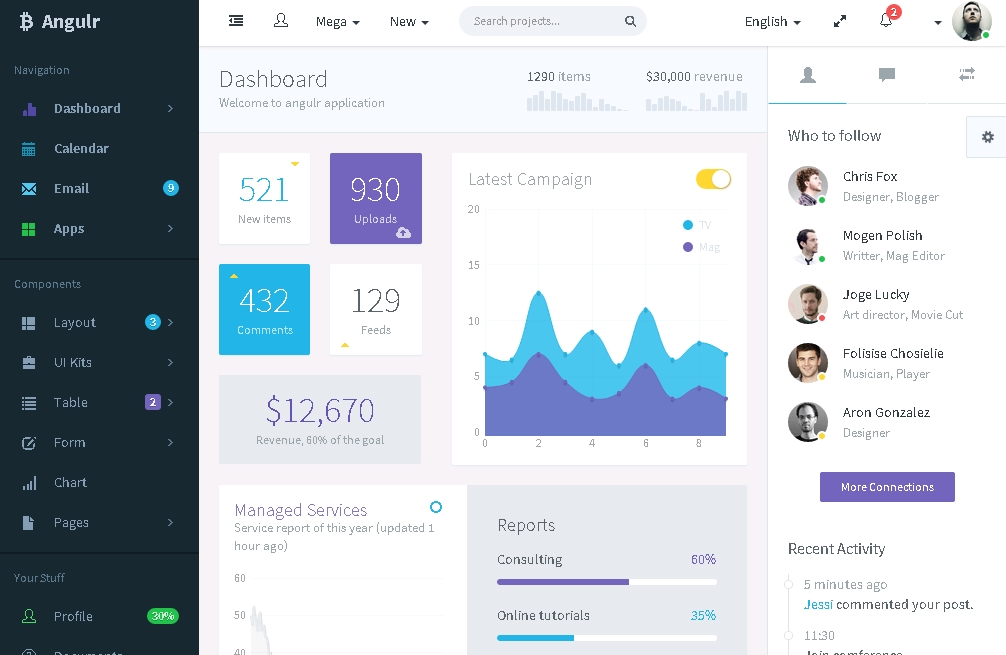Toggle the TV series legend in chart

696,225
